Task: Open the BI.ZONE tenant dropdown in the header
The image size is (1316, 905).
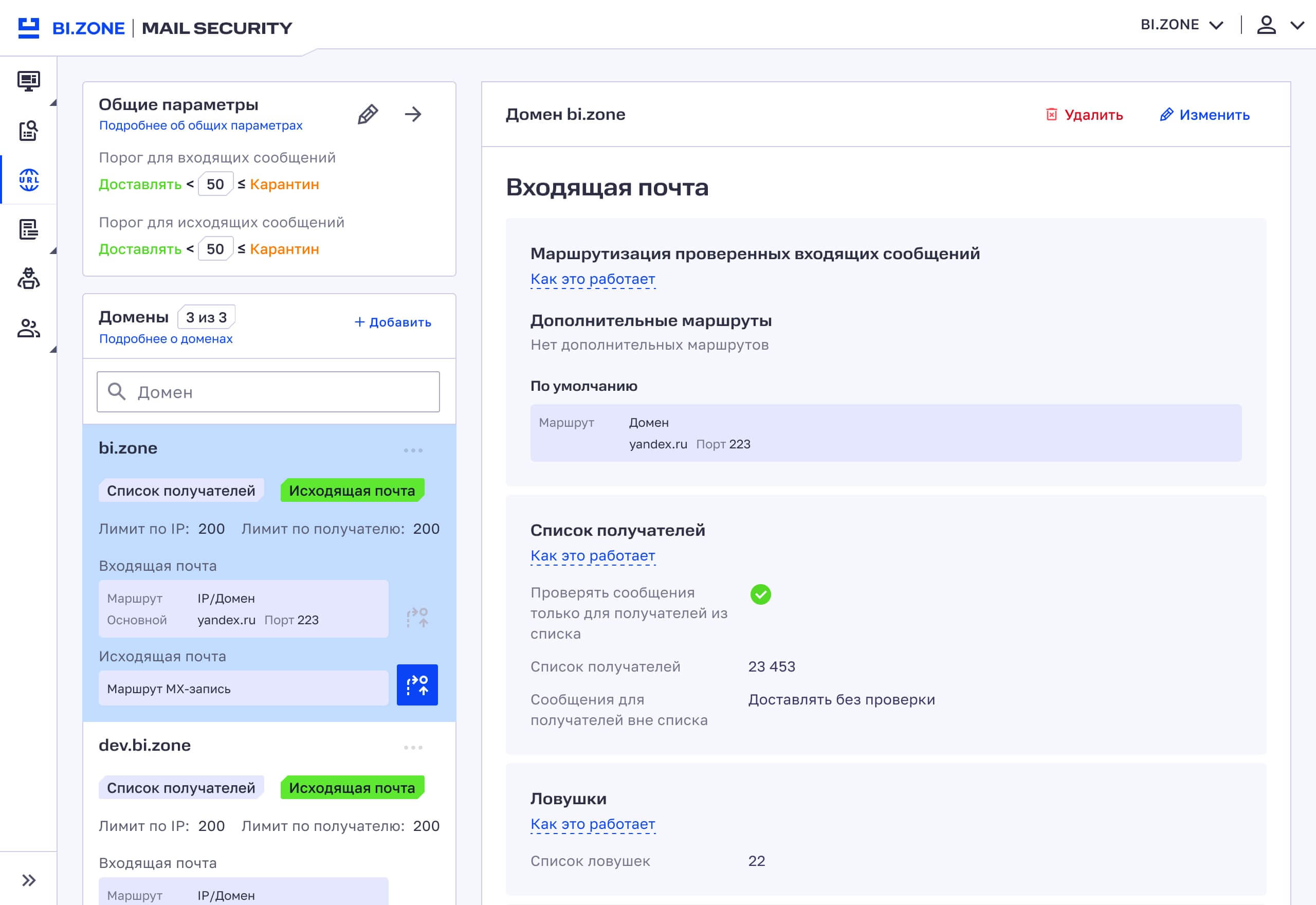Action: [1184, 25]
